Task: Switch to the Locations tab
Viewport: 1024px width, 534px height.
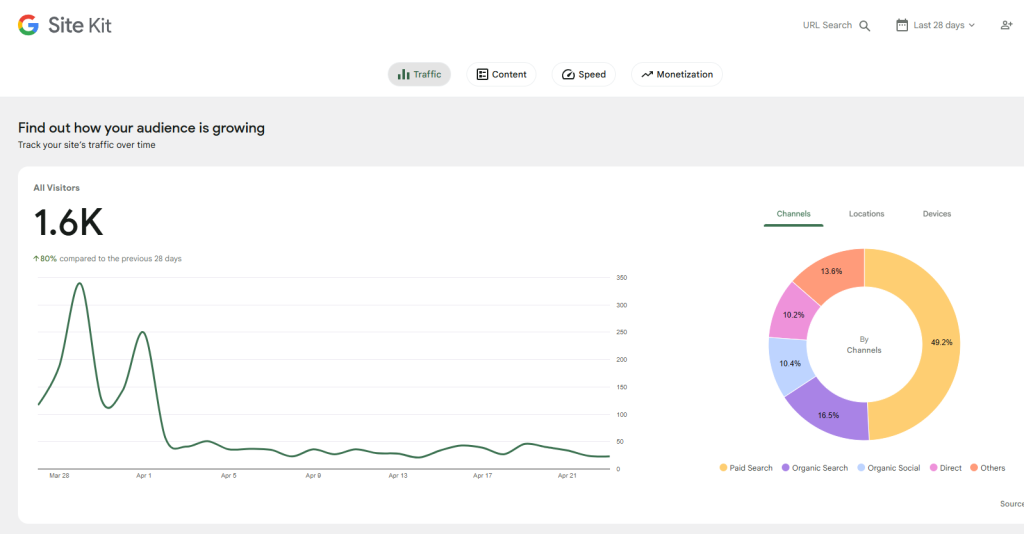Action: pos(866,214)
